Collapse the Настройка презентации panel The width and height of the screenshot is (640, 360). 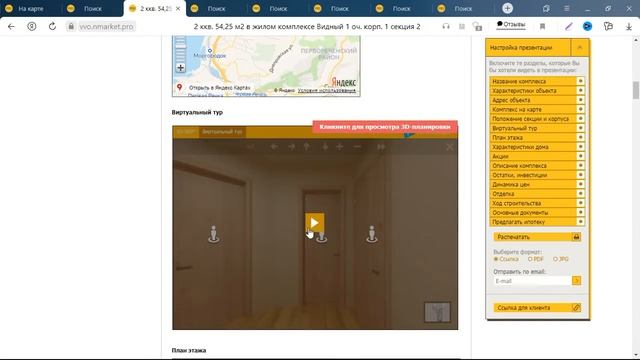click(x=580, y=48)
